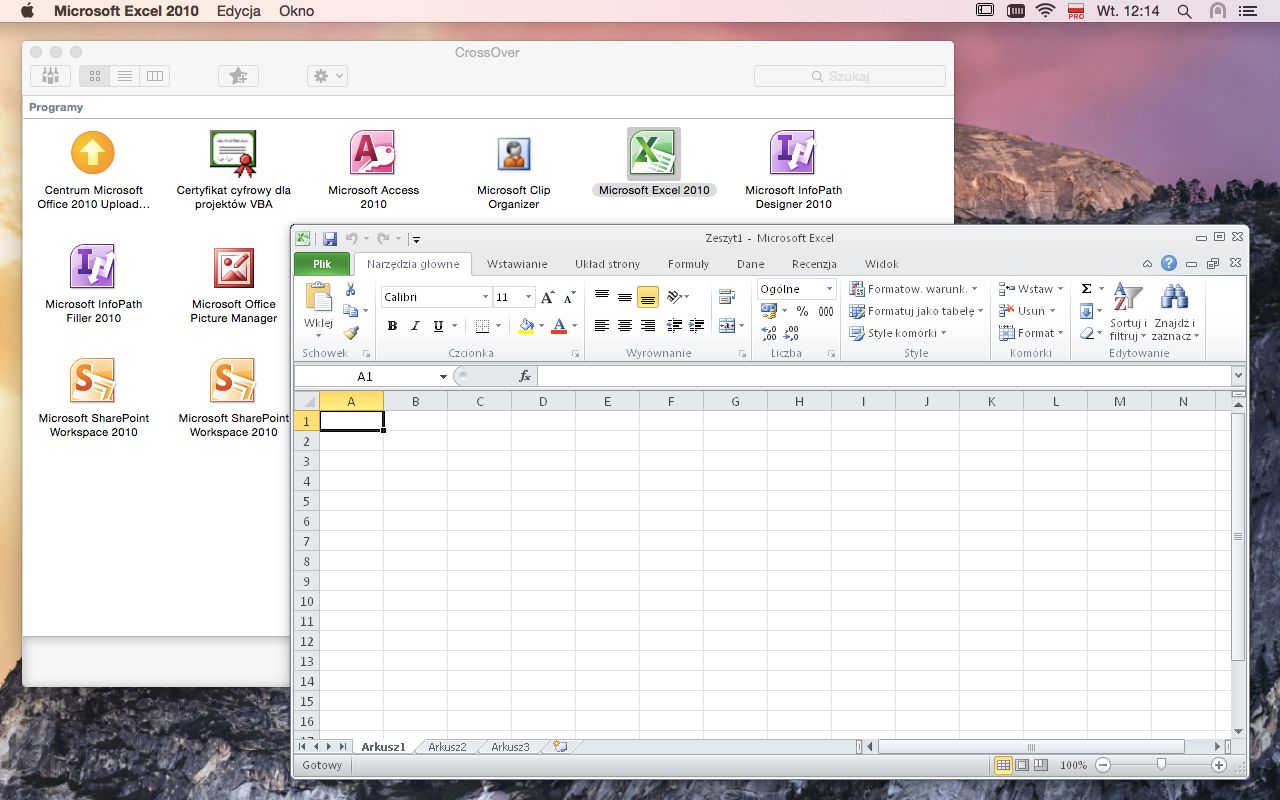Toggle italic formatting
The height and width of the screenshot is (800, 1280).
tap(416, 326)
